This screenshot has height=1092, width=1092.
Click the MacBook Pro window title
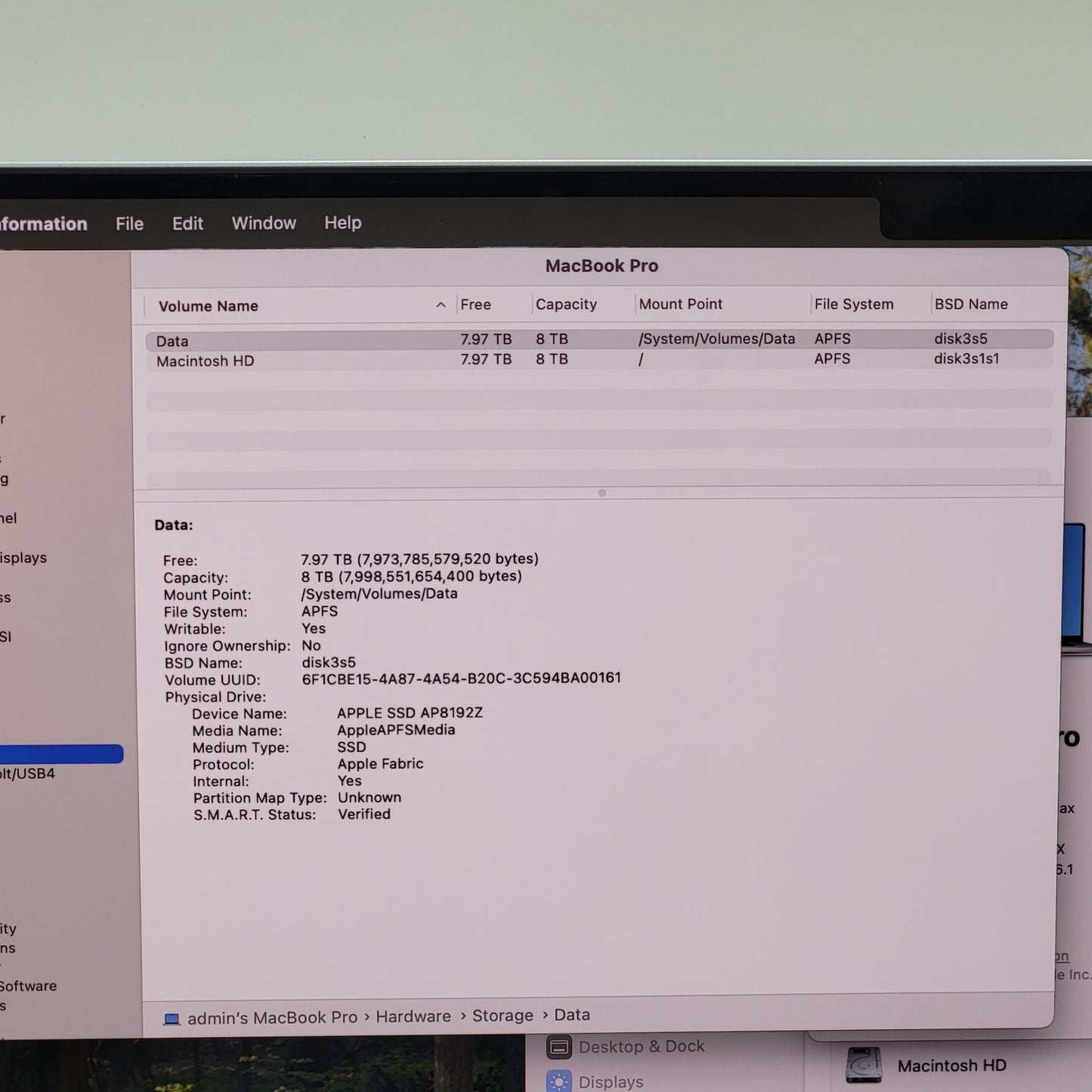click(x=602, y=266)
